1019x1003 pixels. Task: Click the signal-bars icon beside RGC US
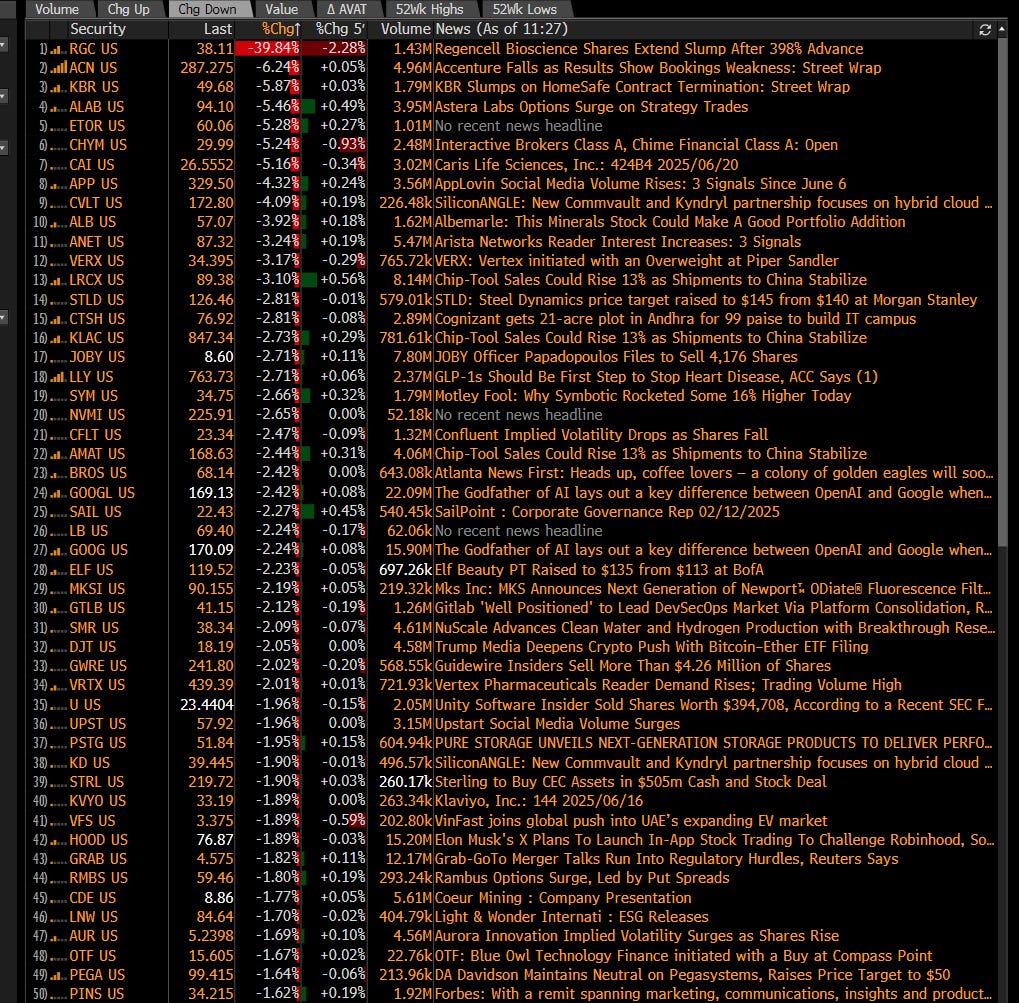pos(58,49)
